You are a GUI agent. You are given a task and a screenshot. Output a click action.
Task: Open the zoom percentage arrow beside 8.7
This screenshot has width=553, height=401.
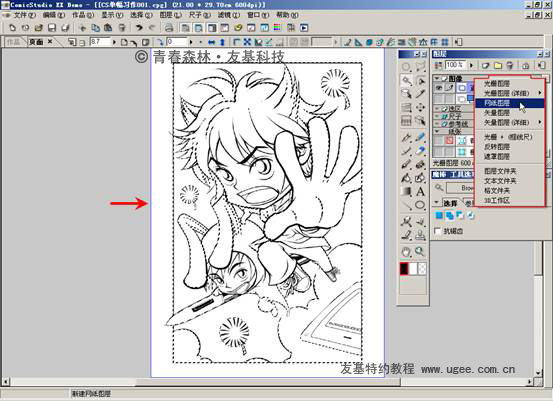pyautogui.click(x=114, y=42)
